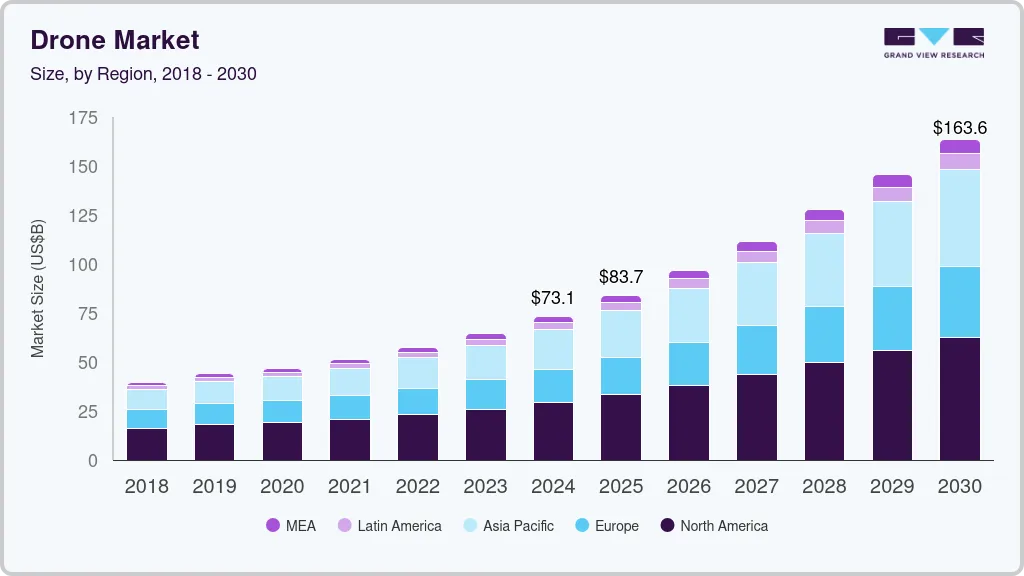Expand details for the 2024 bar
Viewport: 1024px width, 576px height.
click(553, 390)
